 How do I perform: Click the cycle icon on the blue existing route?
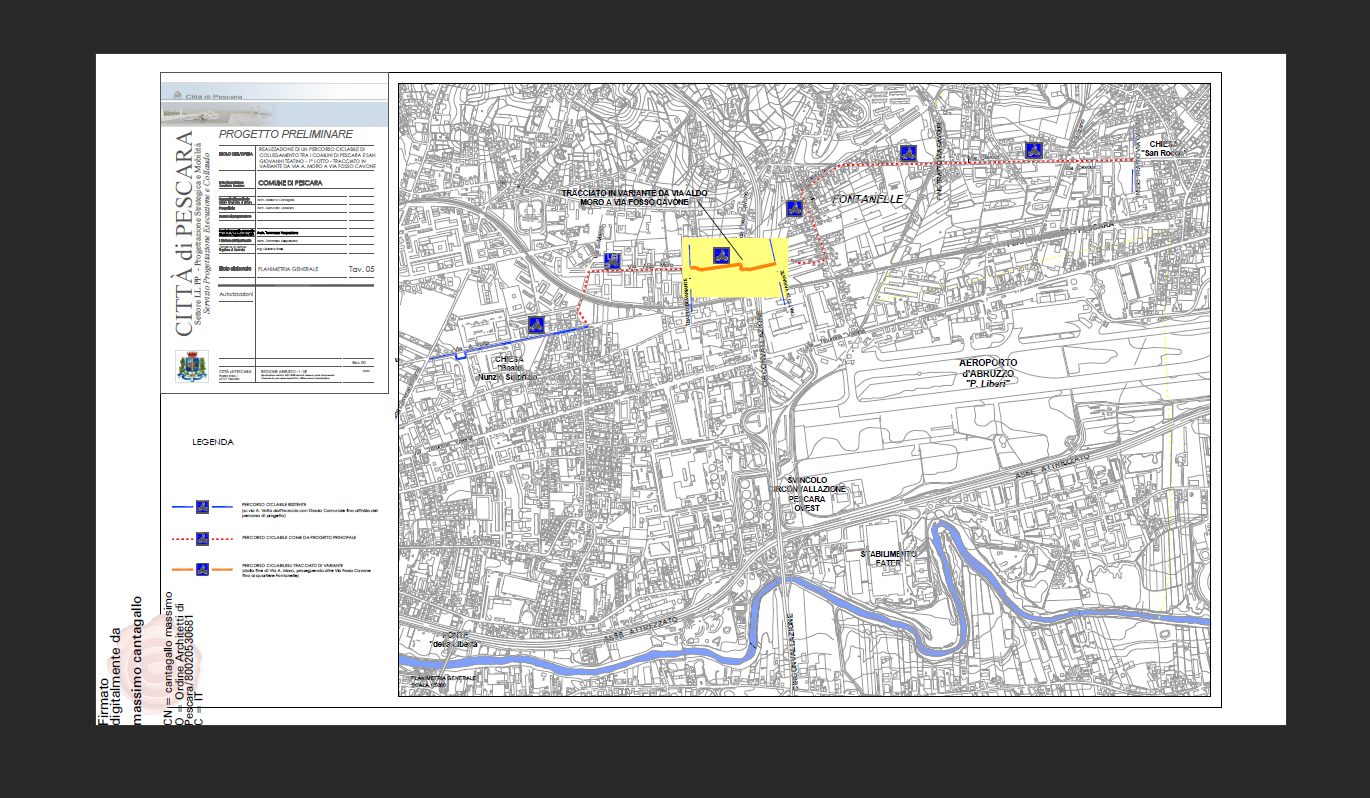[x=536, y=323]
